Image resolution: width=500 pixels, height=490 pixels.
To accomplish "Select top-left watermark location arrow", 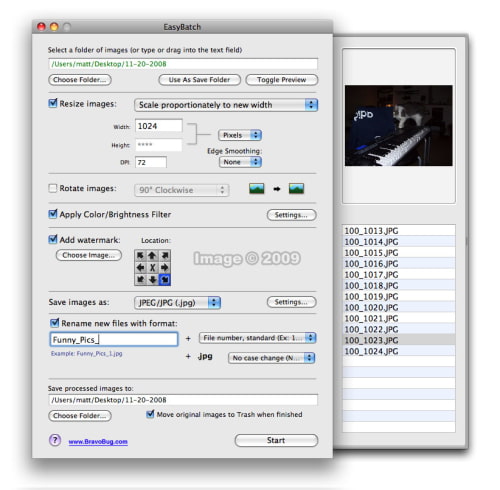I will point(140,256).
